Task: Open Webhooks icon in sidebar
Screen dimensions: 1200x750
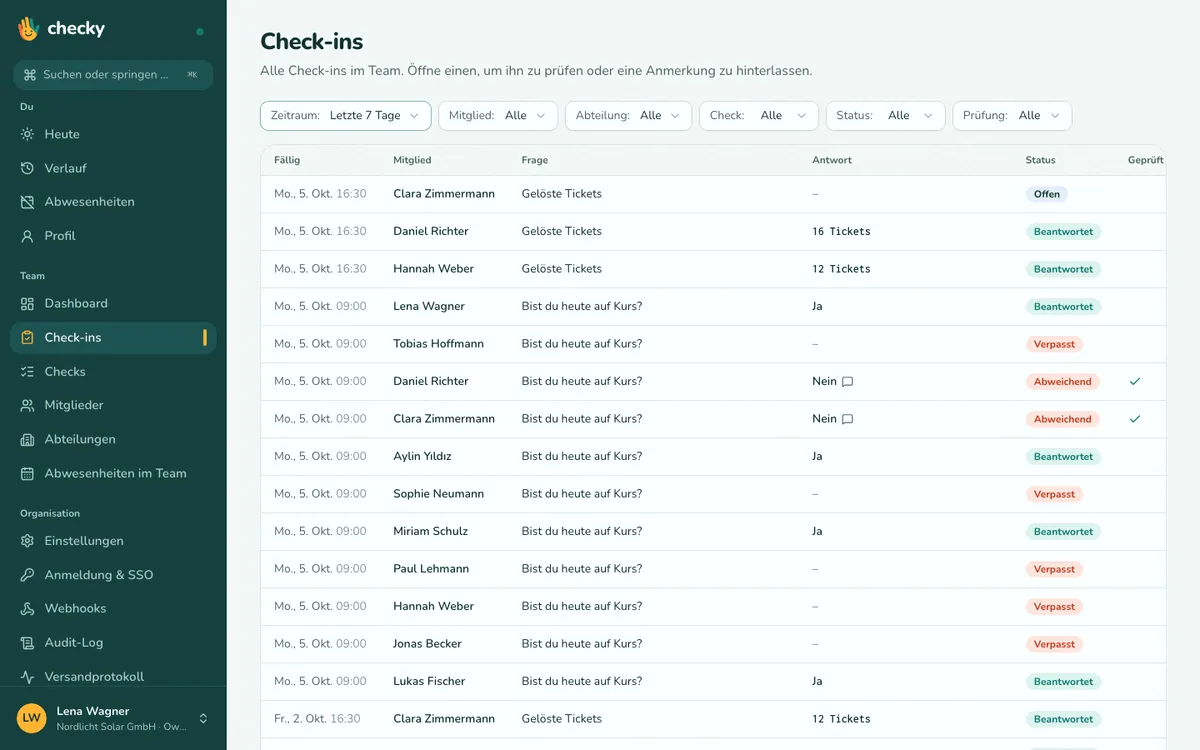Action: pyautogui.click(x=27, y=608)
